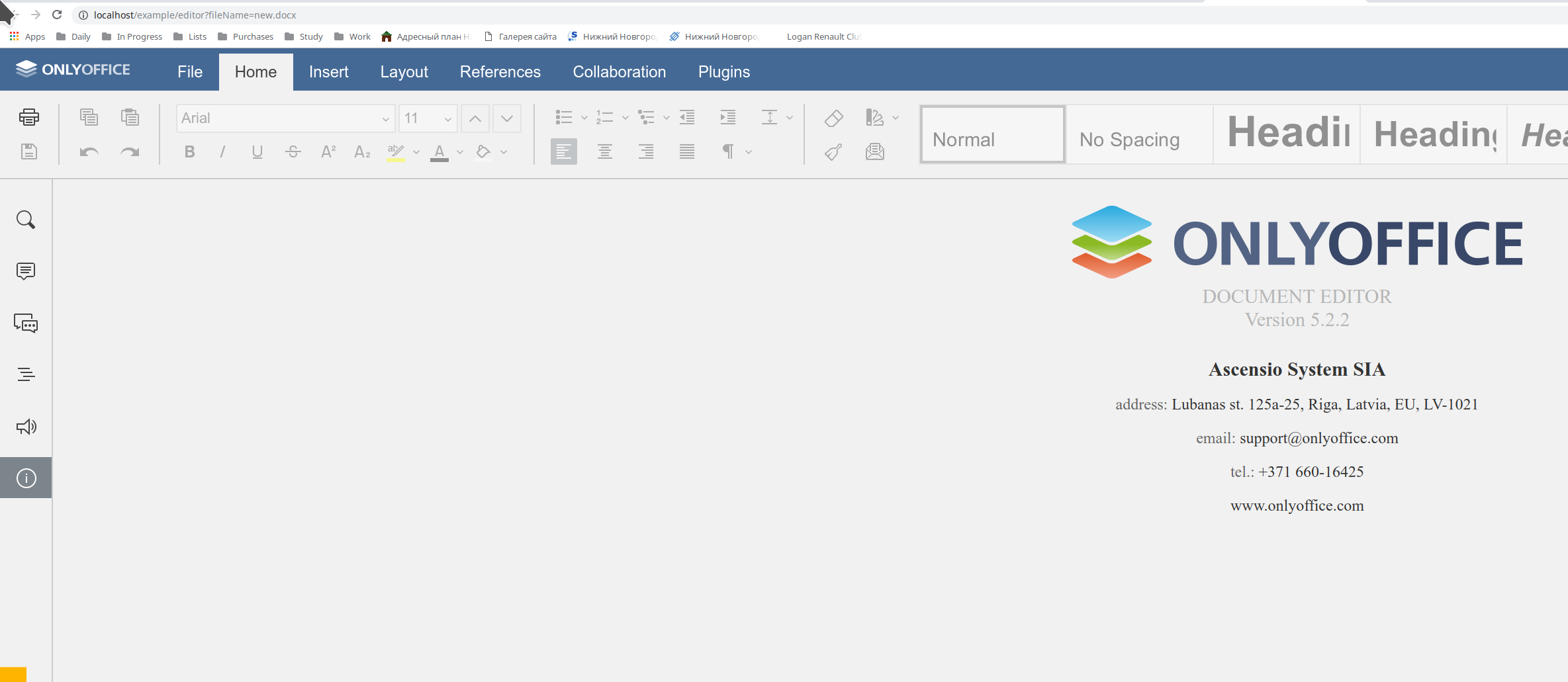Open the Chat panel
The height and width of the screenshot is (682, 1568).
click(x=26, y=323)
